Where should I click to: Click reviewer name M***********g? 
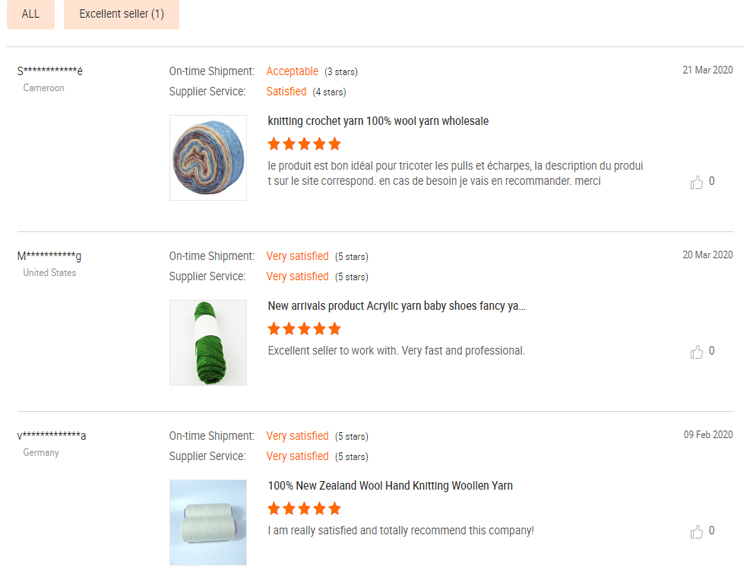[49, 256]
